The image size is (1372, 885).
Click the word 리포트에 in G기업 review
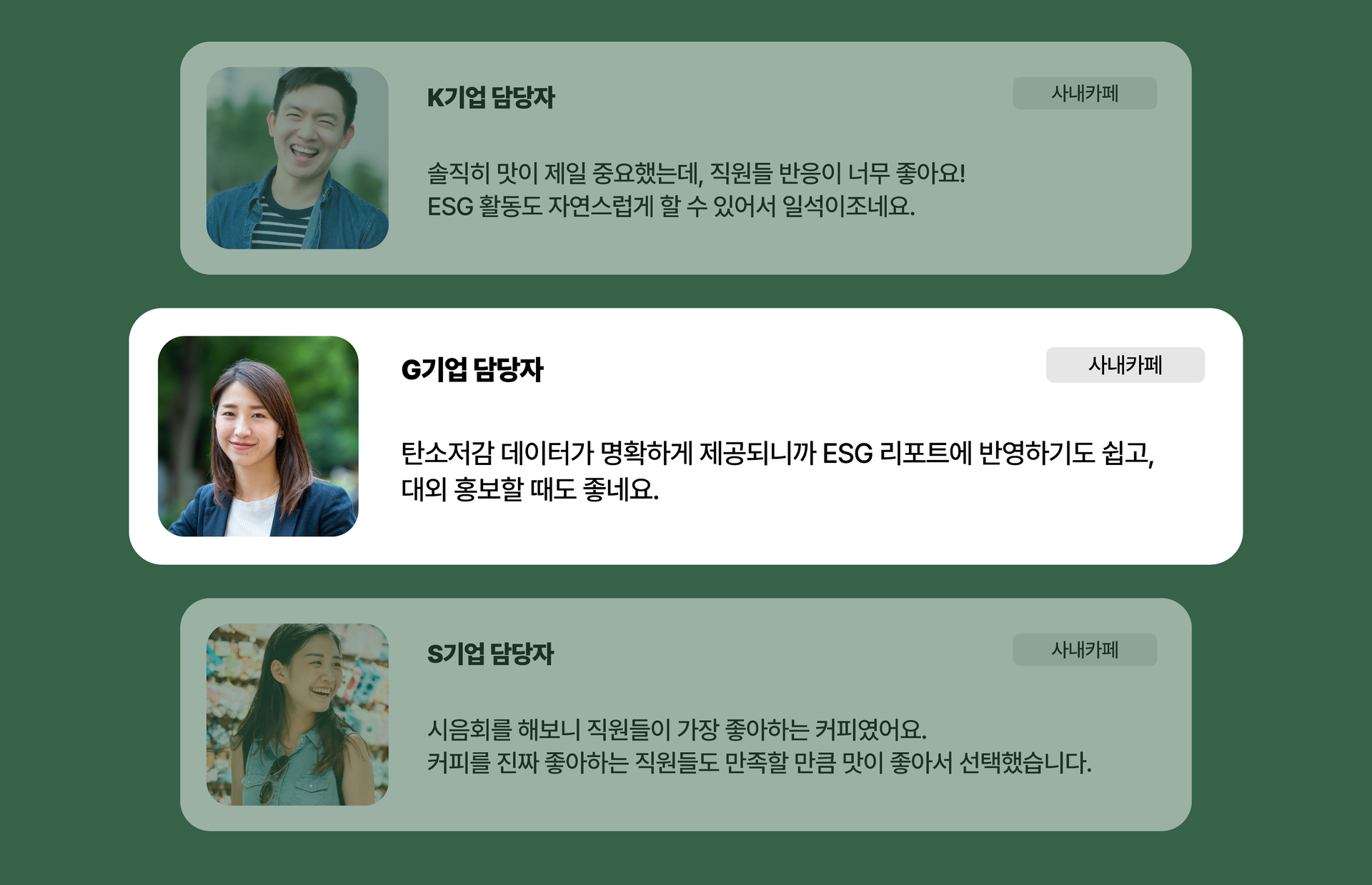click(x=925, y=453)
